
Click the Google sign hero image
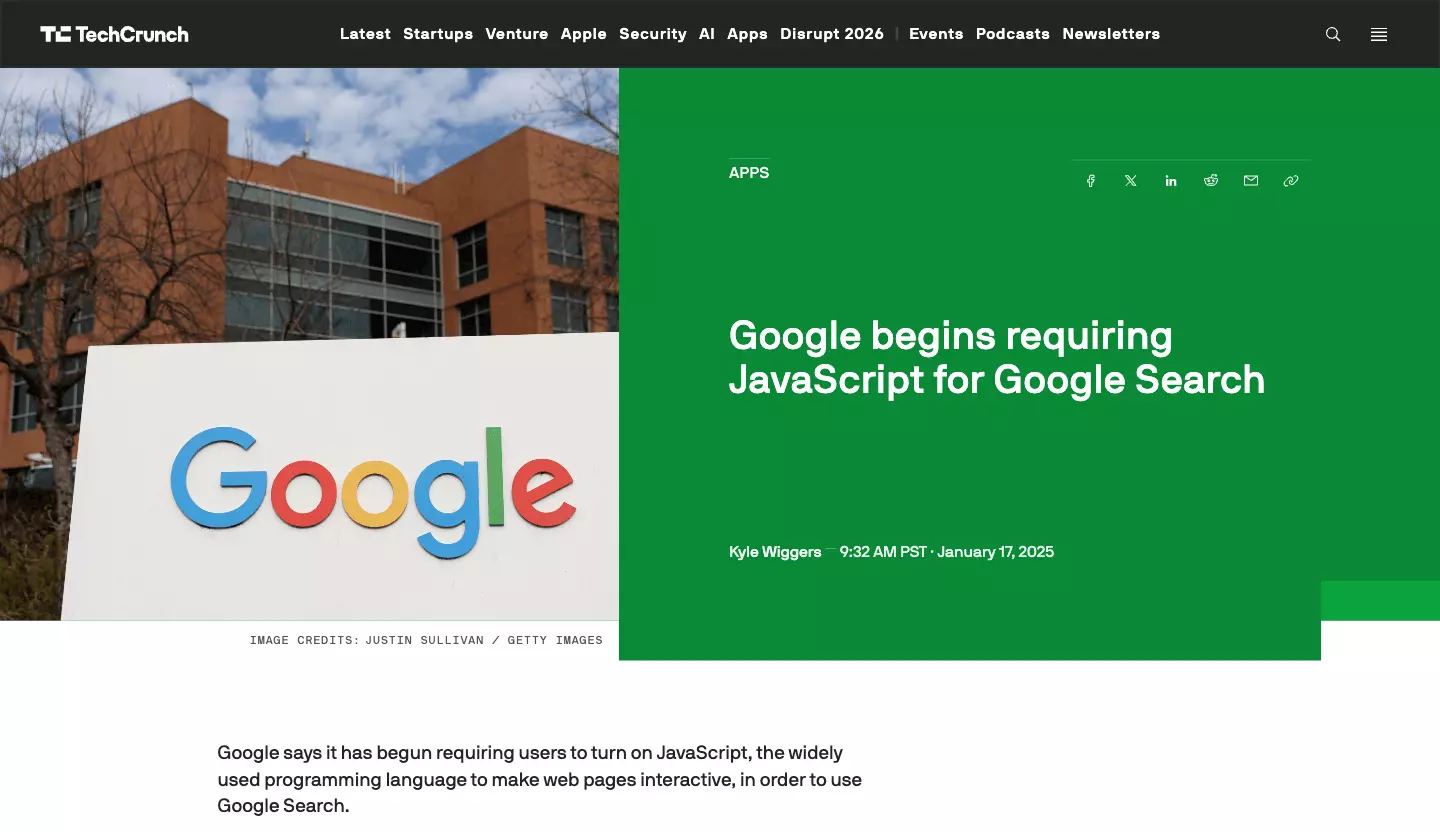pos(309,344)
